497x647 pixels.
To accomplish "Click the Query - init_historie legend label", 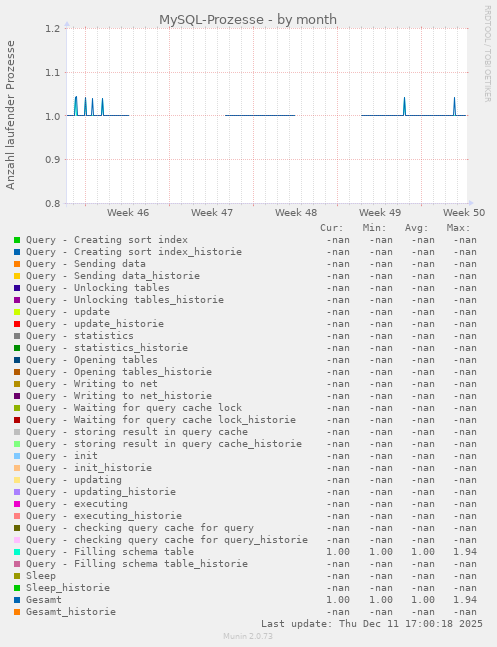I will click(89, 468).
